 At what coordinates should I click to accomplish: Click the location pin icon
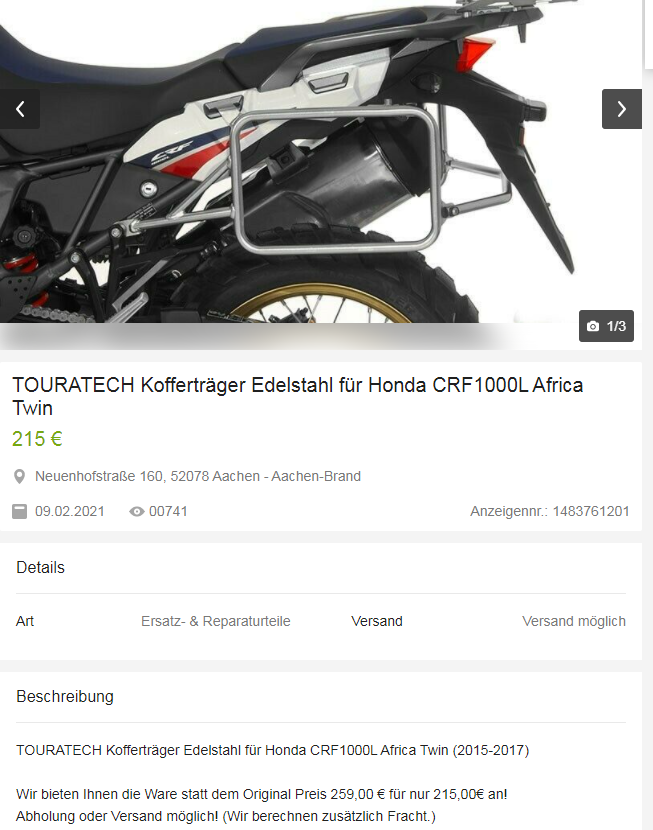[19, 476]
